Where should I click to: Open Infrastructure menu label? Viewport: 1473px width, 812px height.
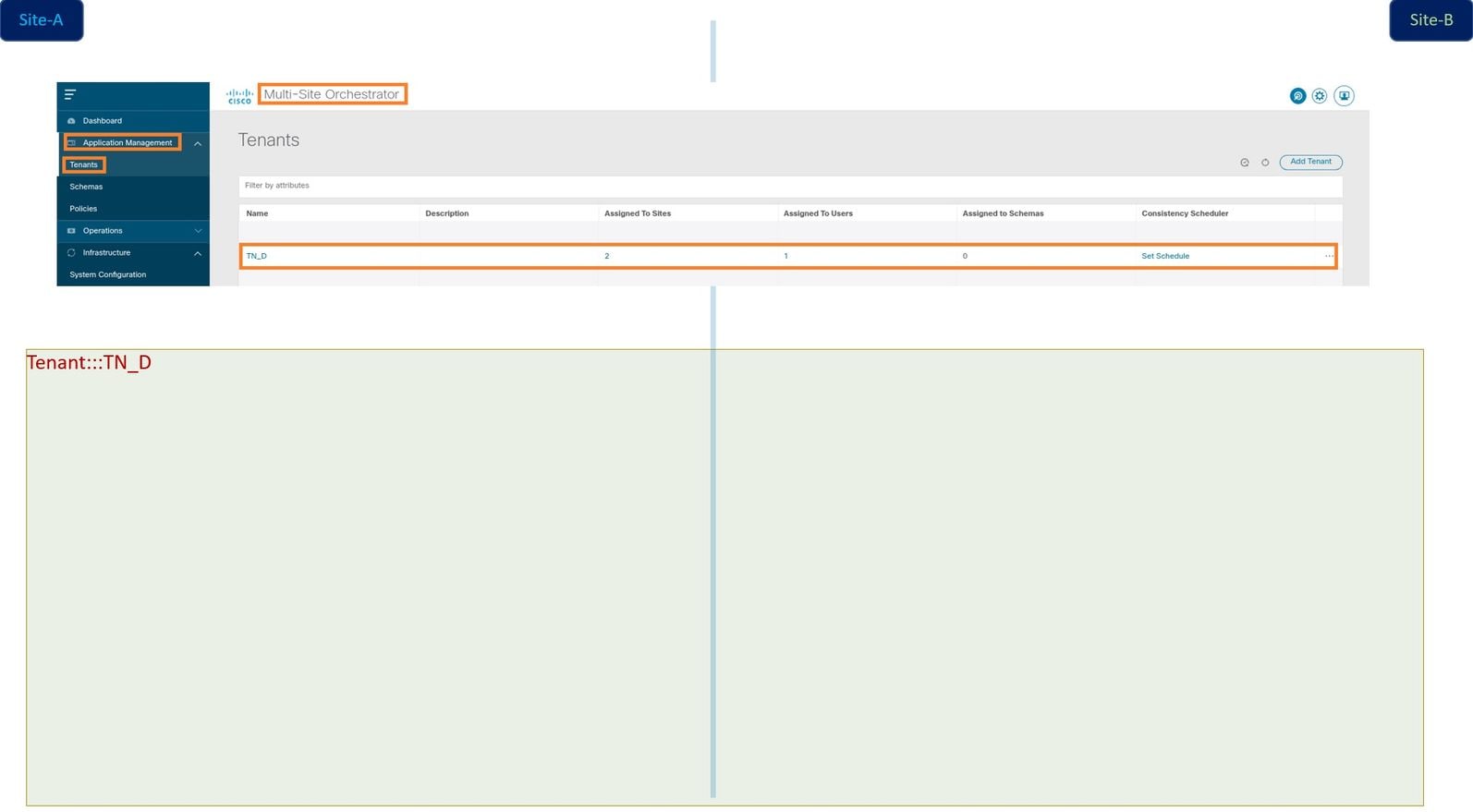click(x=106, y=253)
